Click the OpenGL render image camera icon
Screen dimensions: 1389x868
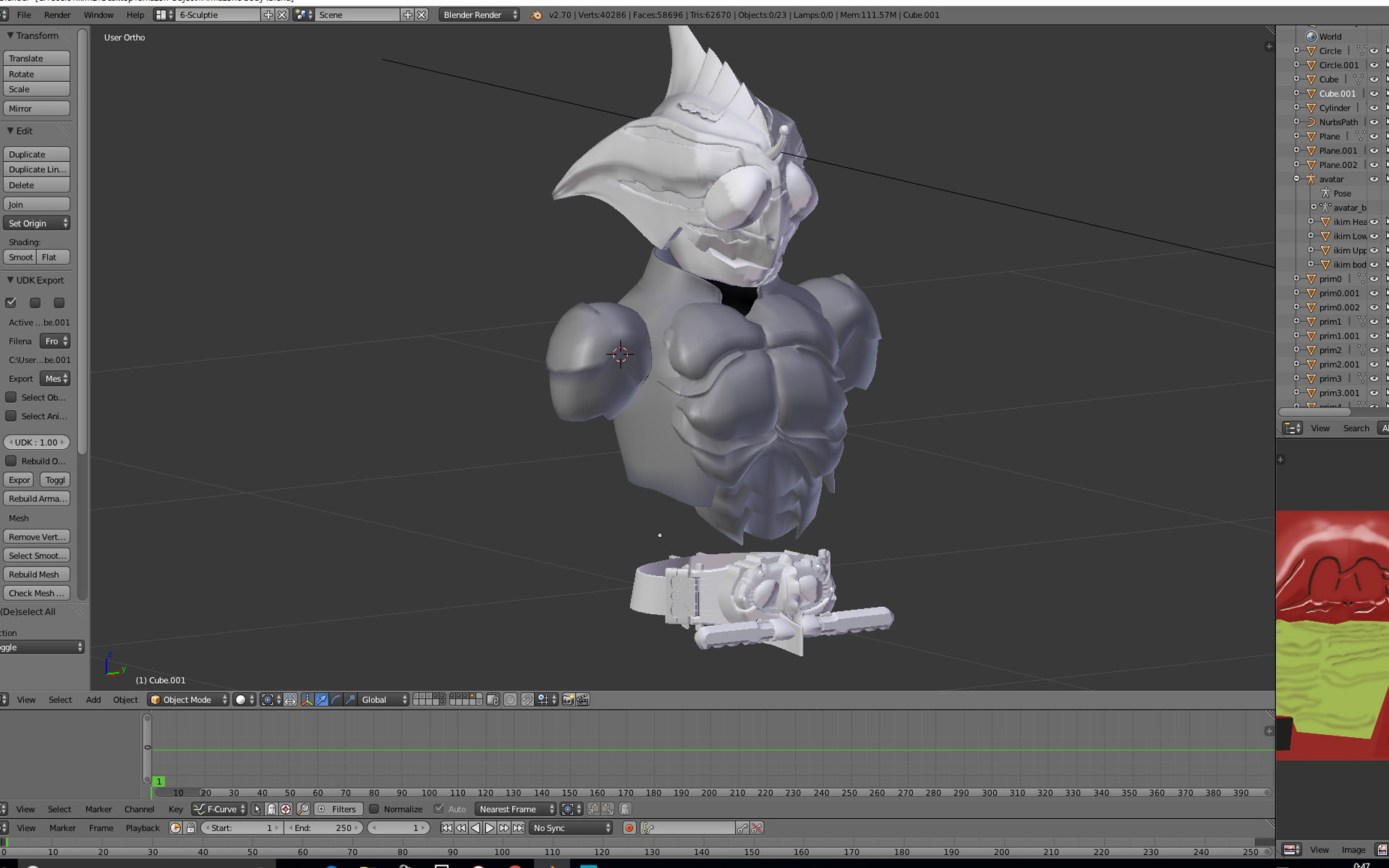(569, 699)
